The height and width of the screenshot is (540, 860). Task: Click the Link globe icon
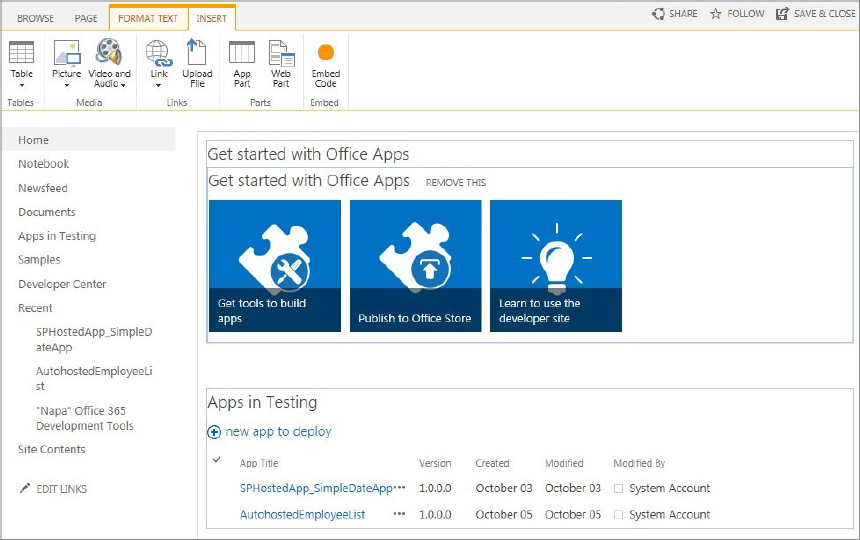coord(159,53)
